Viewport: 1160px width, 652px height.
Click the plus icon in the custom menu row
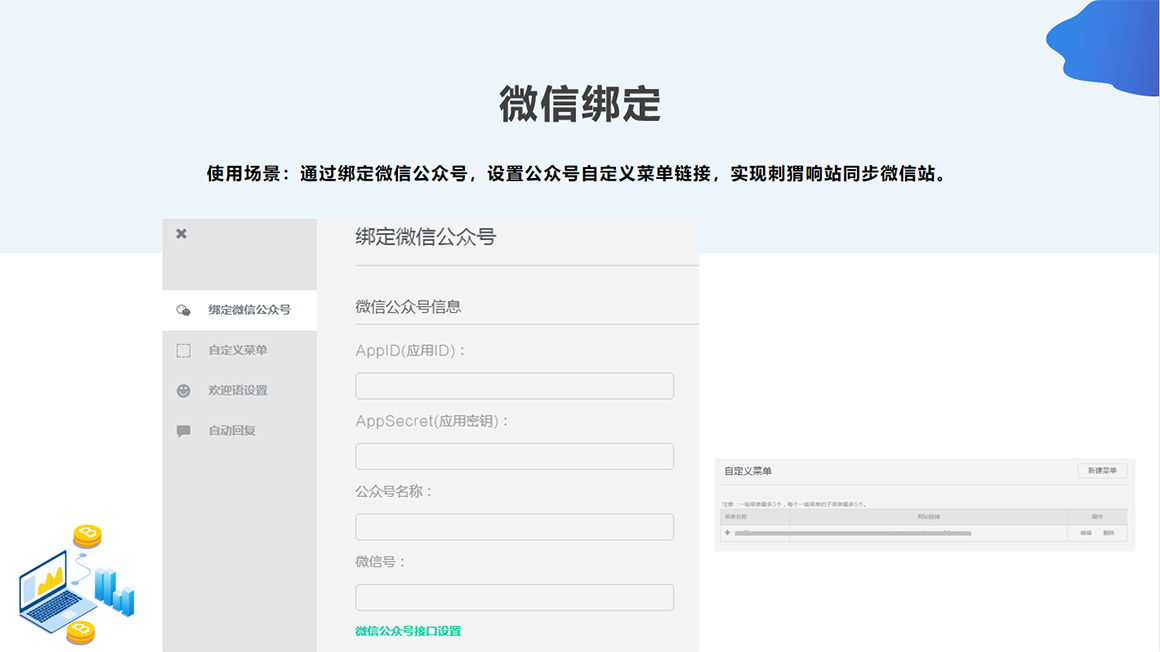point(727,533)
